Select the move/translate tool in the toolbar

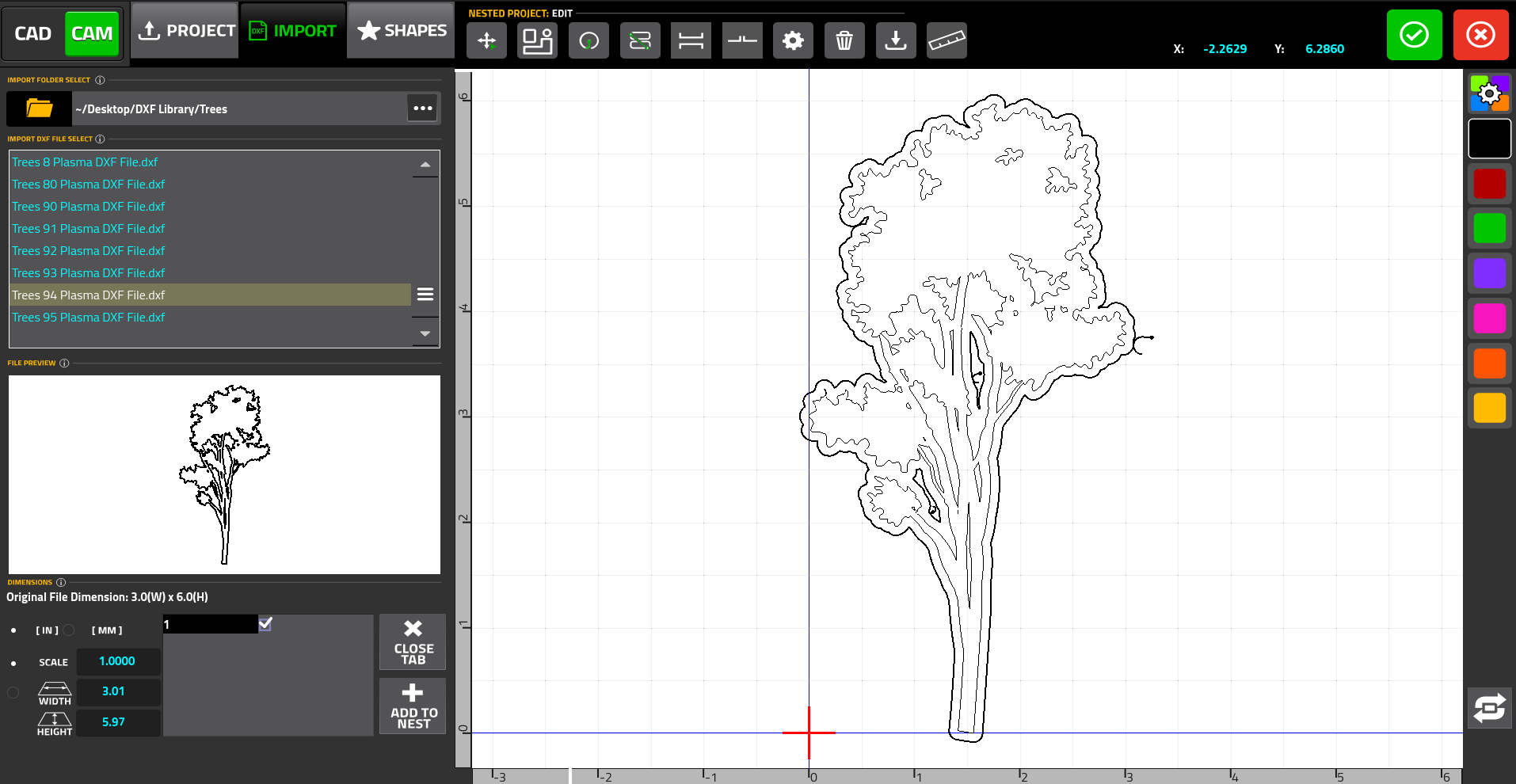coord(486,40)
